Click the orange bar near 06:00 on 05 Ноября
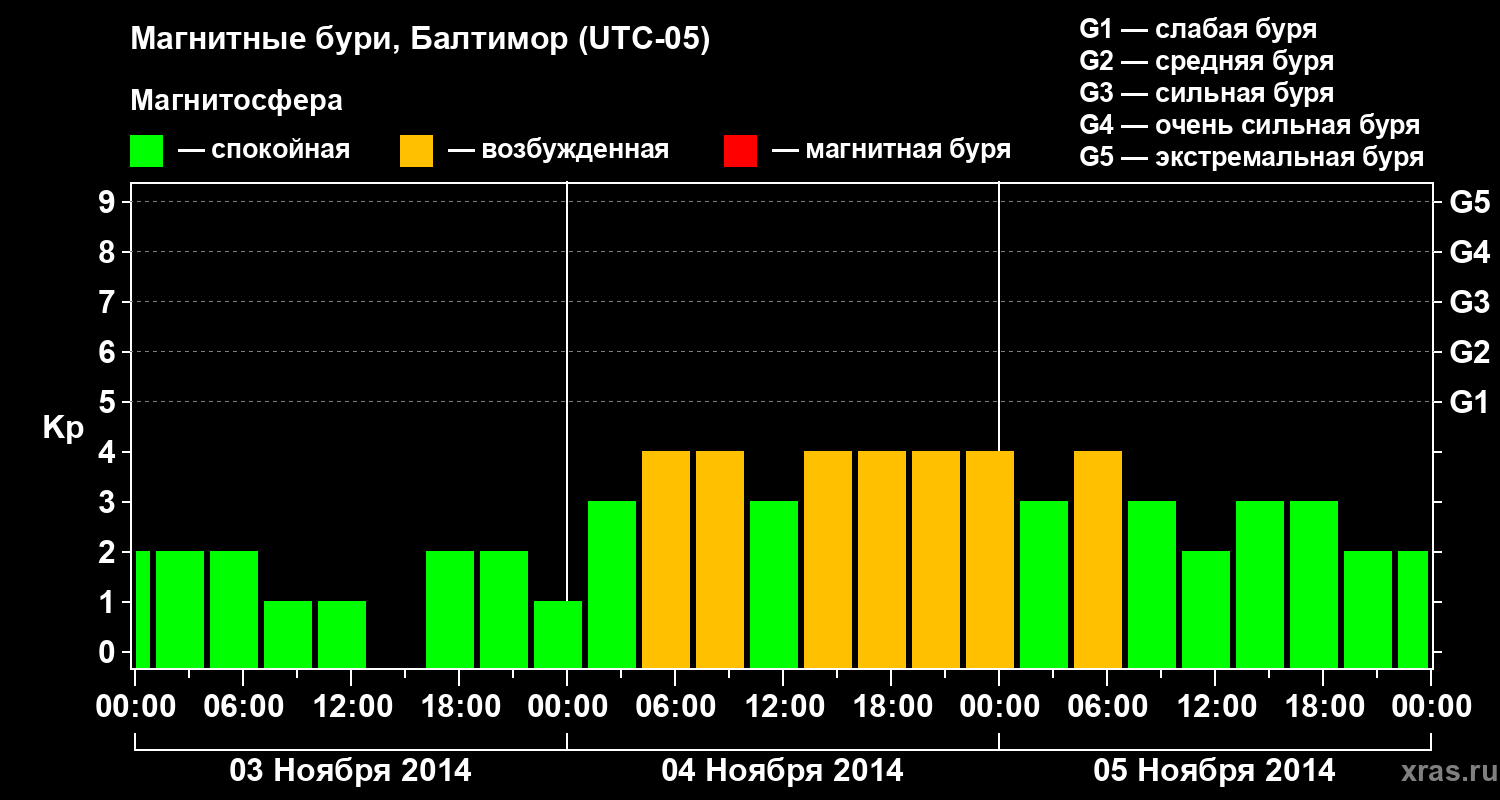Viewport: 1500px width, 800px height. point(1098,559)
